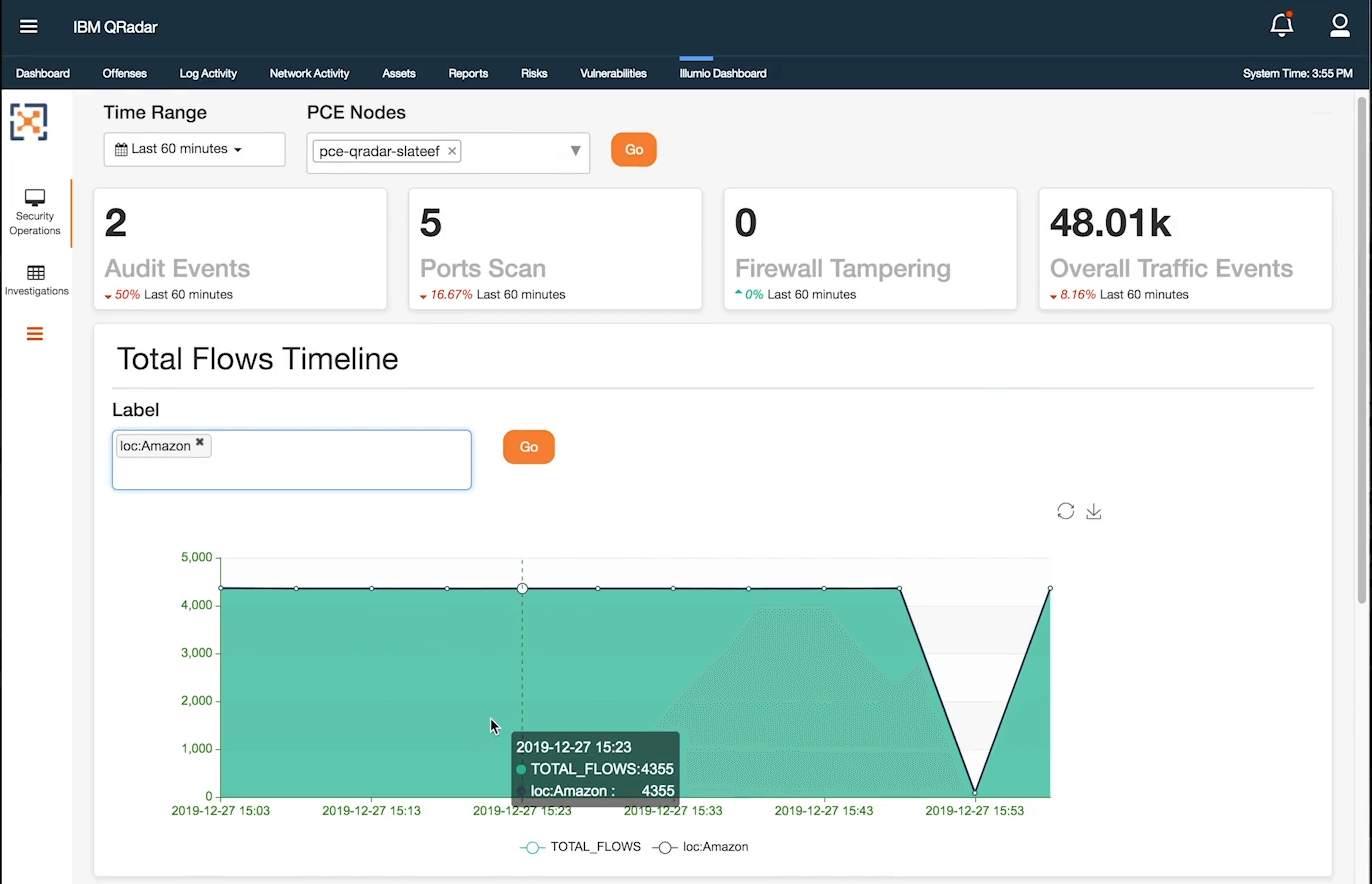The image size is (1372, 884).
Task: Expand the PCE Nodes dropdown arrow
Action: [575, 151]
